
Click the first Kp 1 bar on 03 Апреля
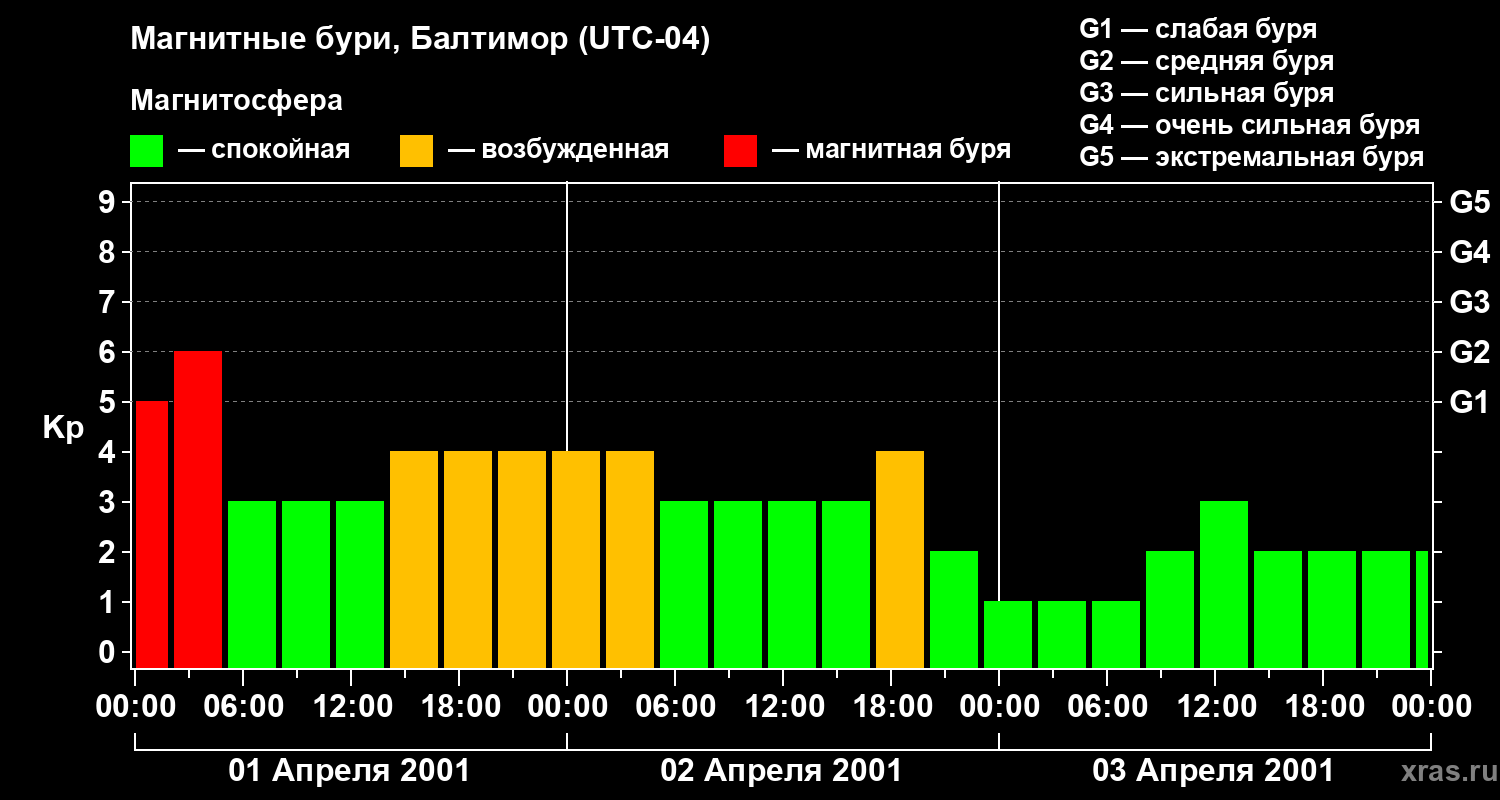1008,635
